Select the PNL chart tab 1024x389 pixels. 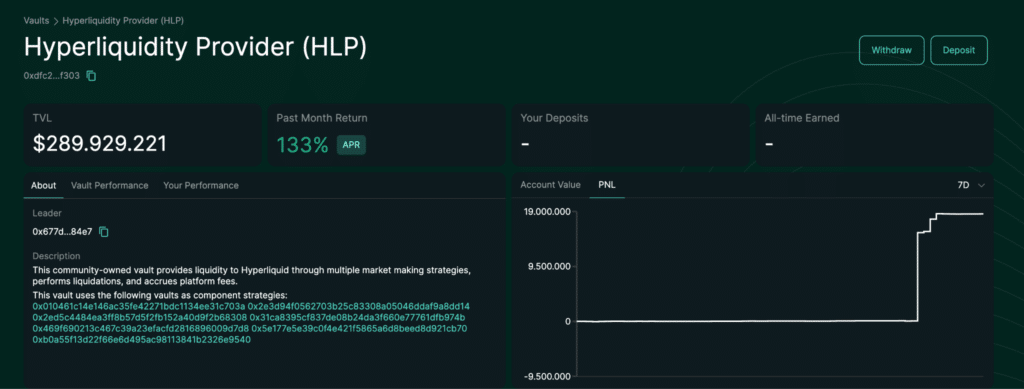click(x=607, y=185)
